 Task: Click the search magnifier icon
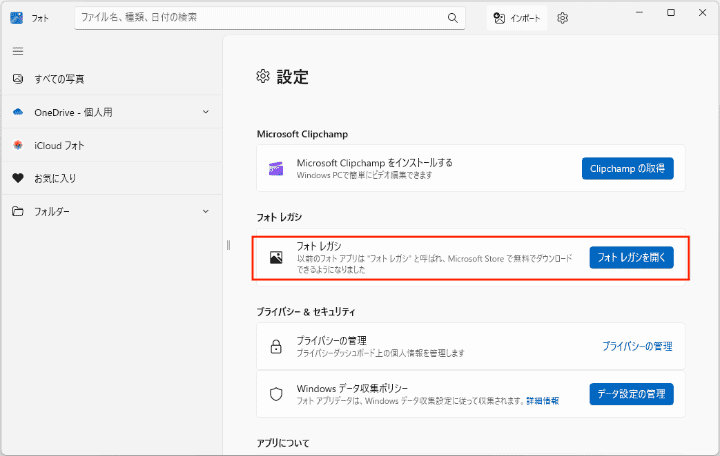pyautogui.click(x=452, y=18)
